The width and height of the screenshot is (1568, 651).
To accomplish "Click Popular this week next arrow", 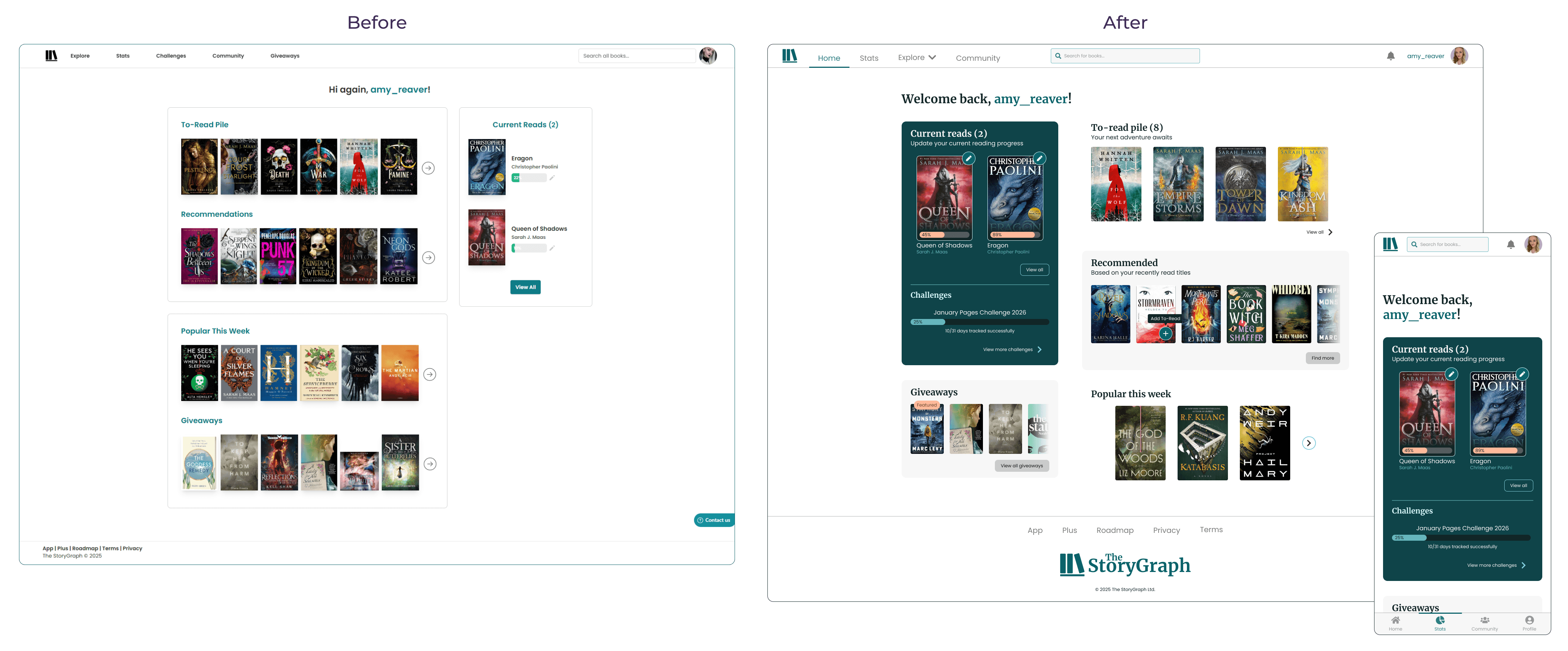I will tap(1309, 443).
